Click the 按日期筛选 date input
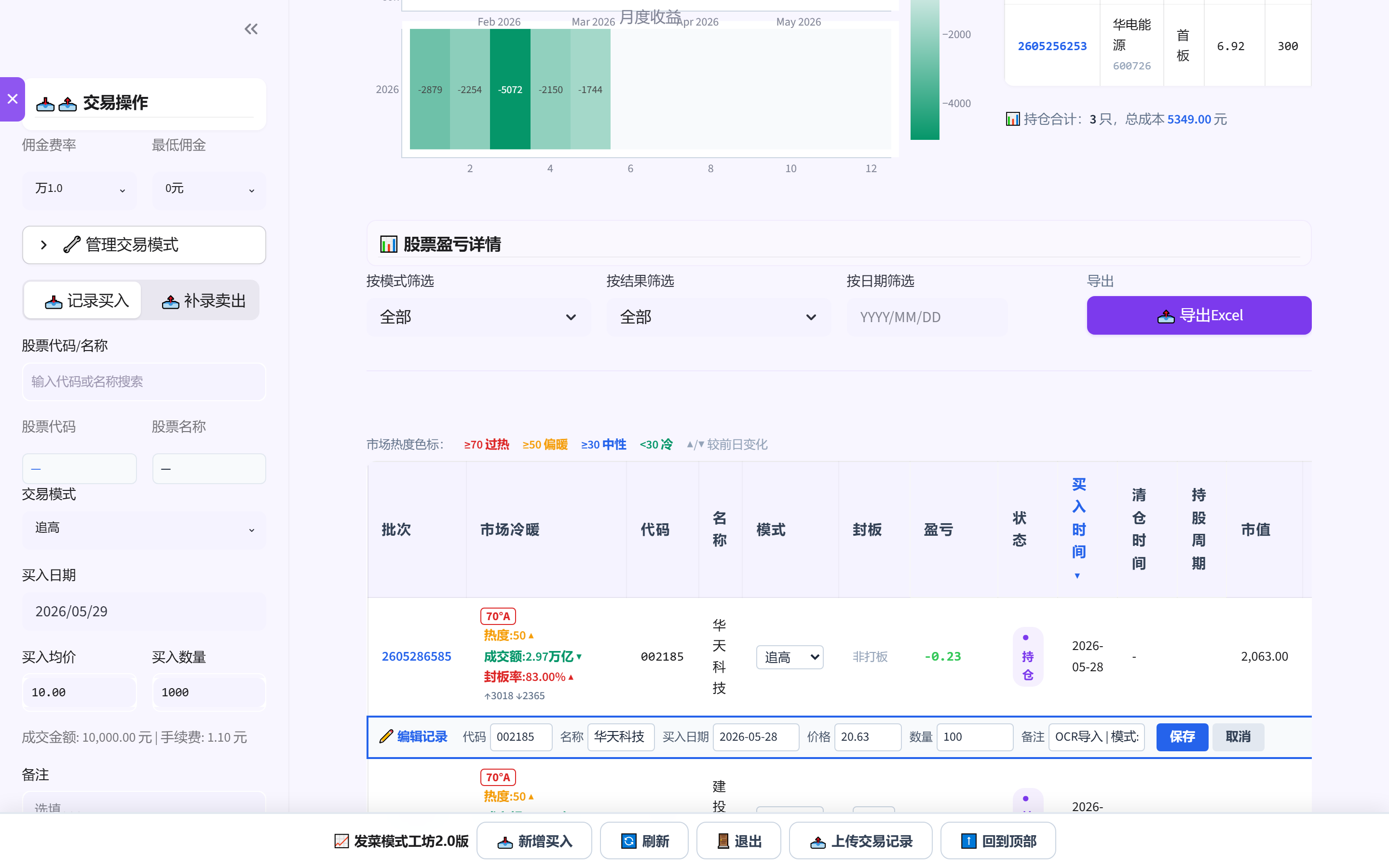 (x=926, y=317)
